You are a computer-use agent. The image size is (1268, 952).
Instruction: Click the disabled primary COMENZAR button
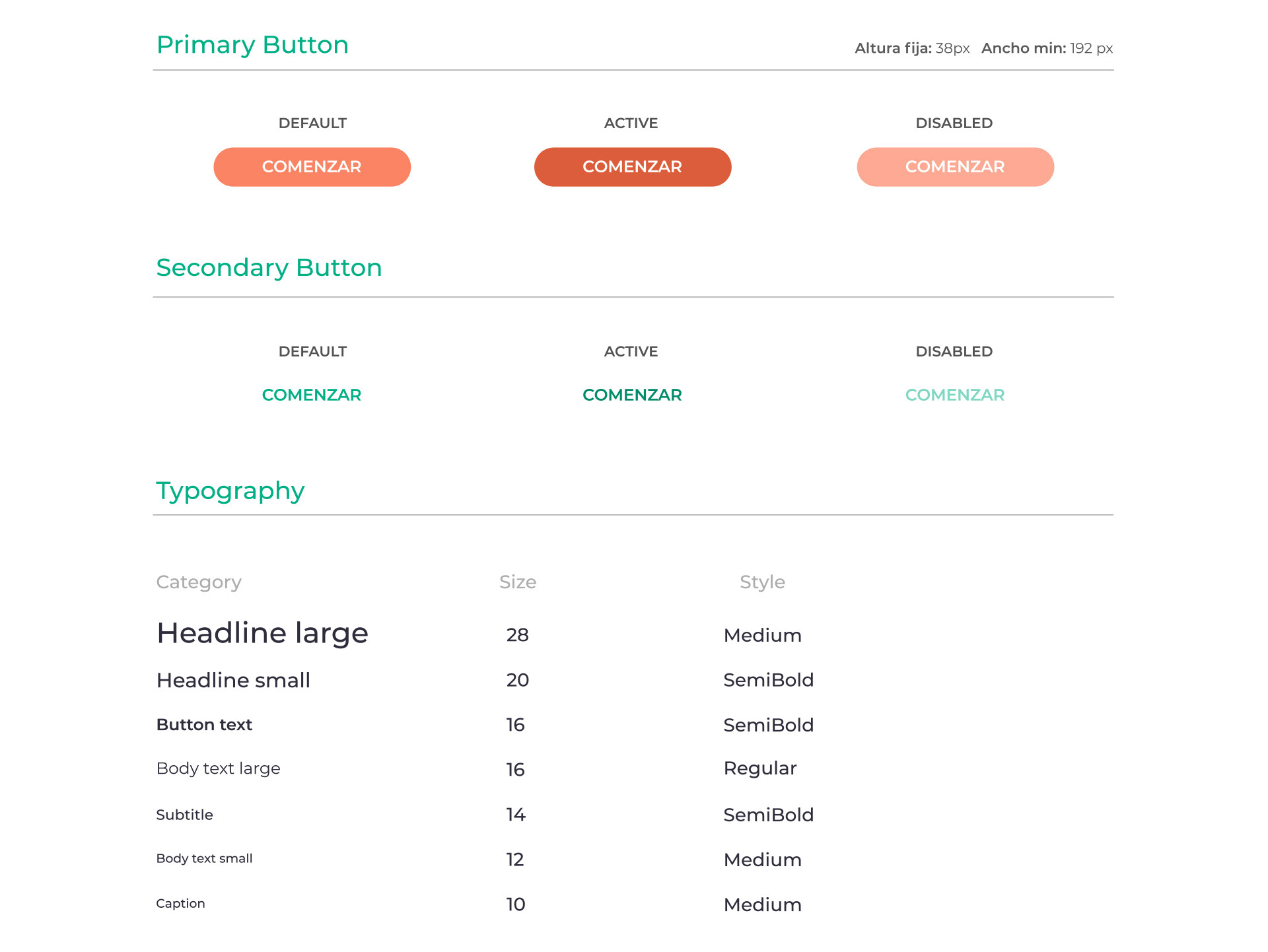pos(955,167)
